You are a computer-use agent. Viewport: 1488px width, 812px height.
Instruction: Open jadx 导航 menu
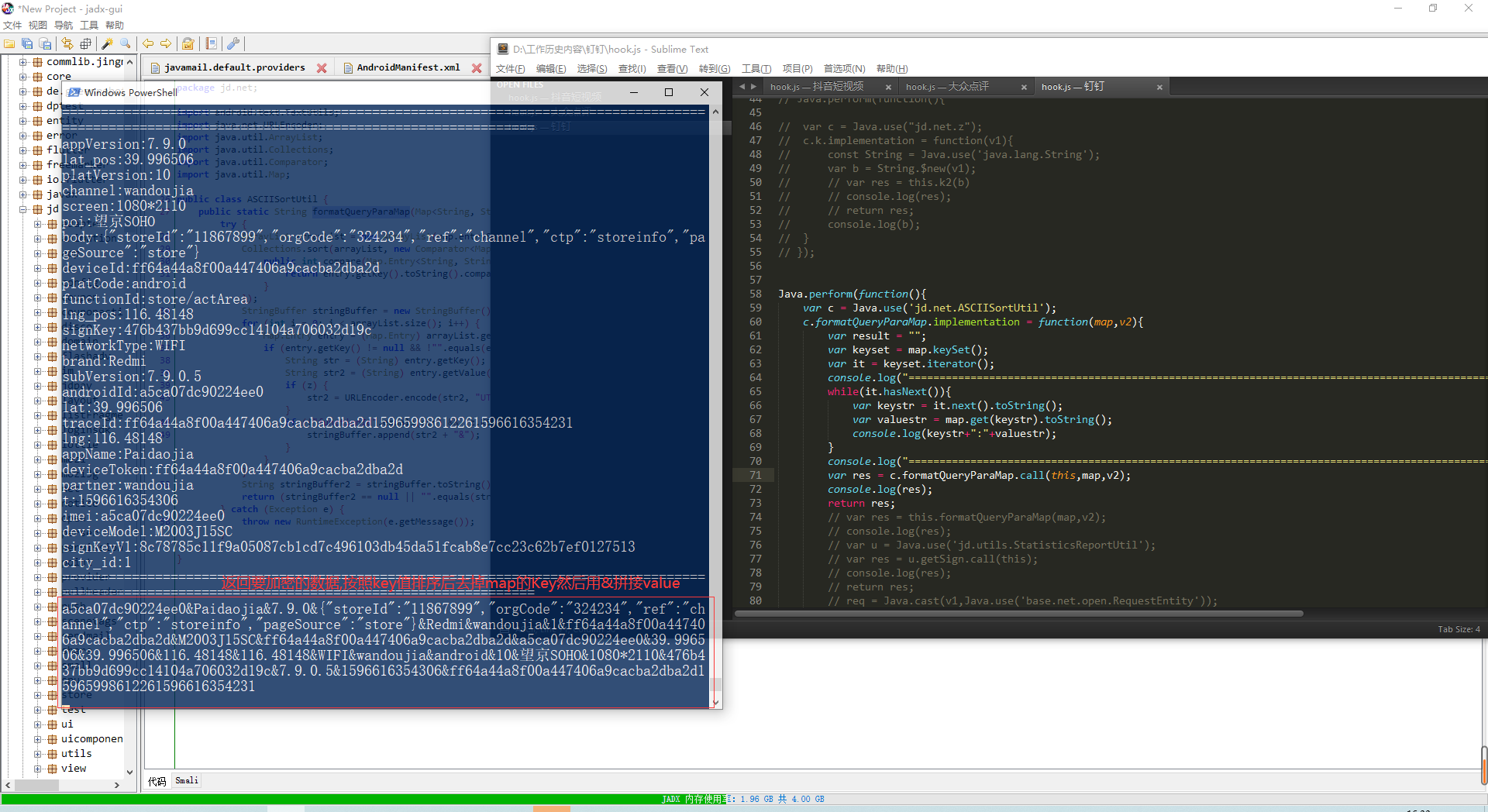(64, 26)
